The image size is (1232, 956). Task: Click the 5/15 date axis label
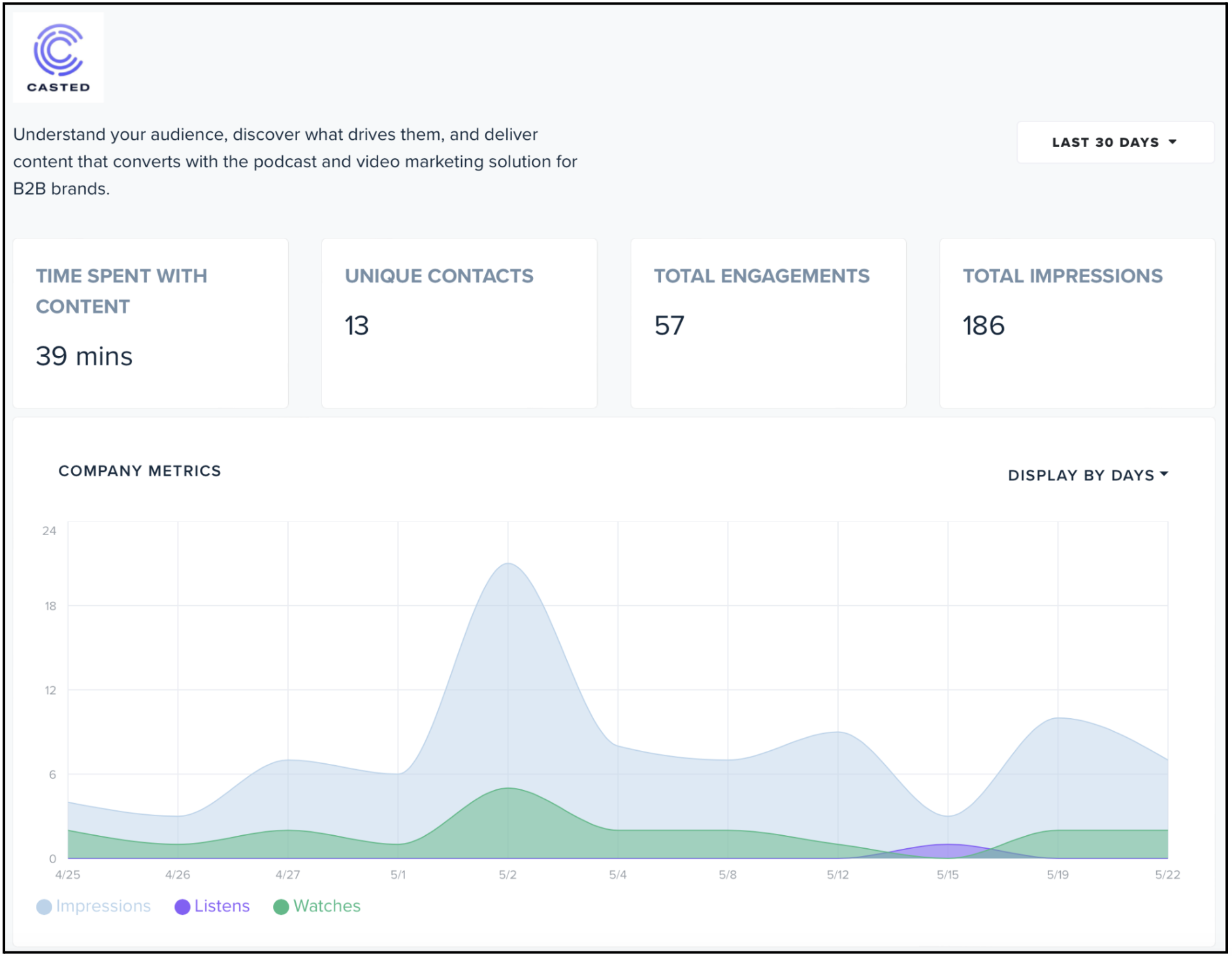[948, 875]
